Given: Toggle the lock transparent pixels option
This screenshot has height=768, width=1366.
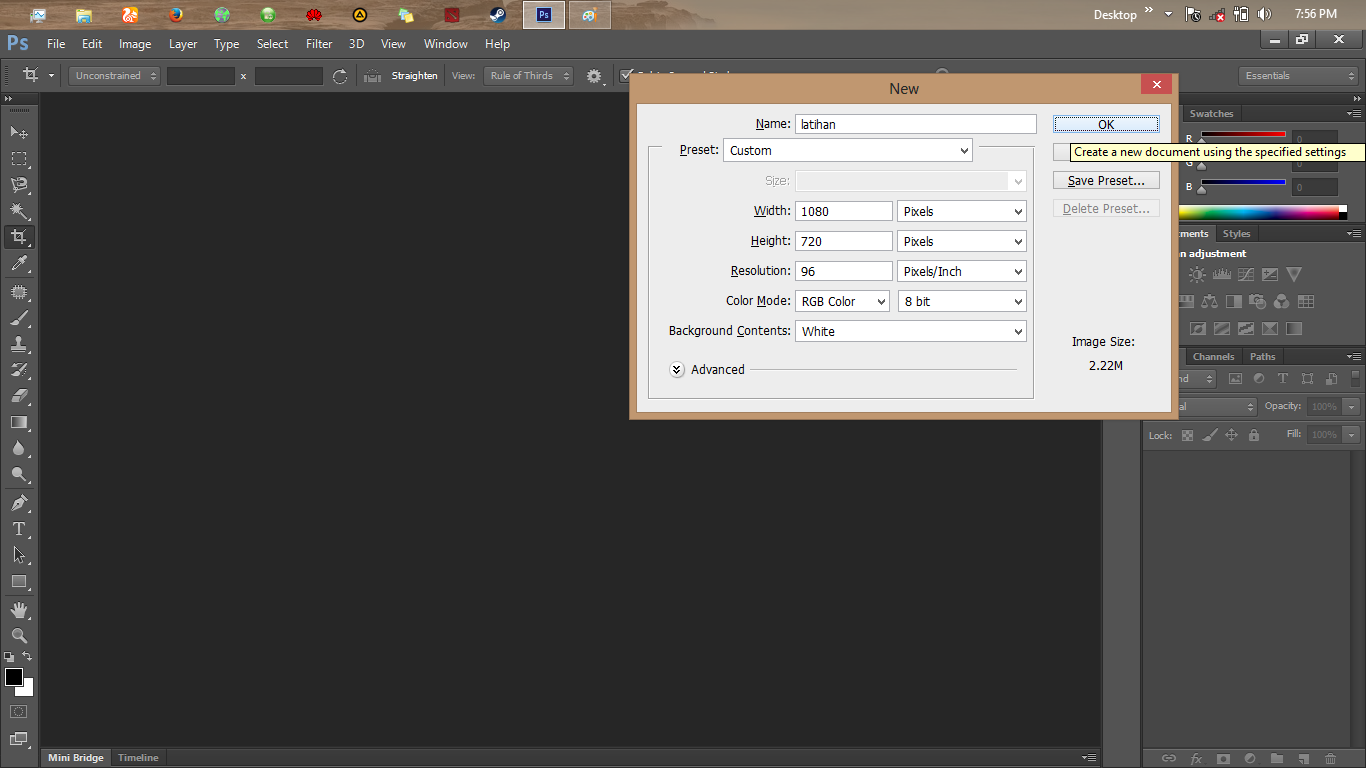Looking at the screenshot, I should 1187,435.
